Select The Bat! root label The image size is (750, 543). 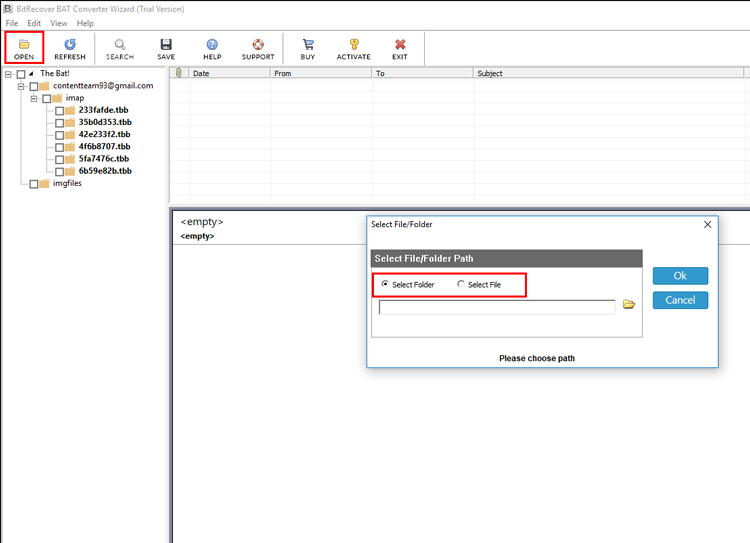coord(55,73)
